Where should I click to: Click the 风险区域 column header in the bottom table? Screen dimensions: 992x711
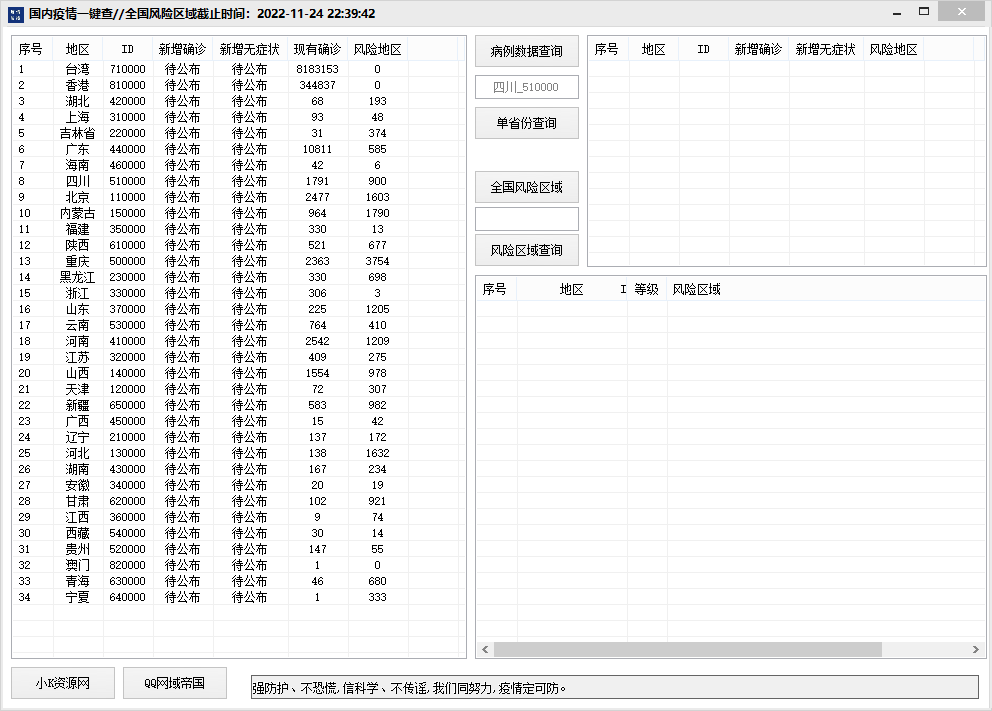click(697, 290)
